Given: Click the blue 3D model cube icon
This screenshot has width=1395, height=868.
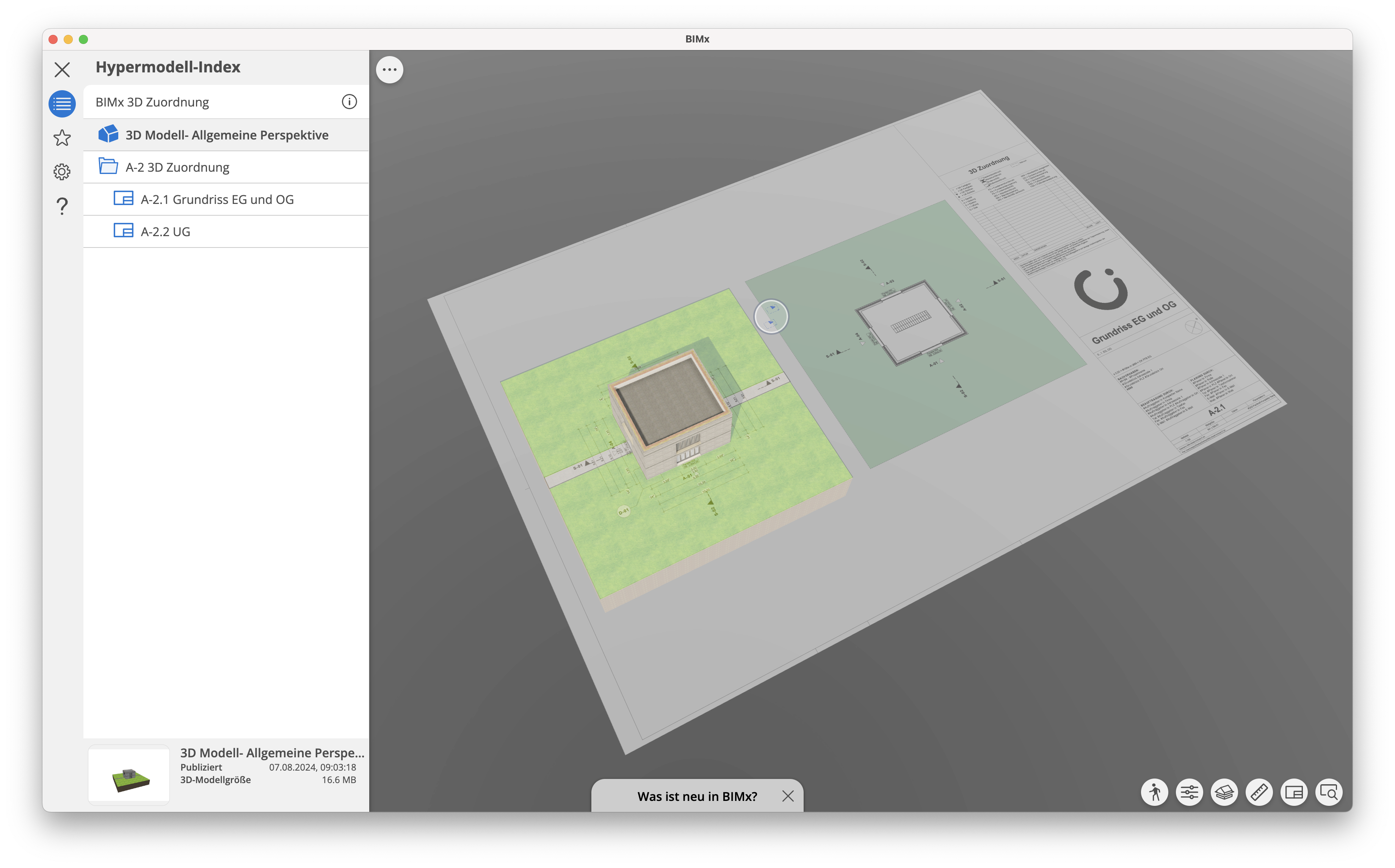Looking at the screenshot, I should tap(108, 134).
